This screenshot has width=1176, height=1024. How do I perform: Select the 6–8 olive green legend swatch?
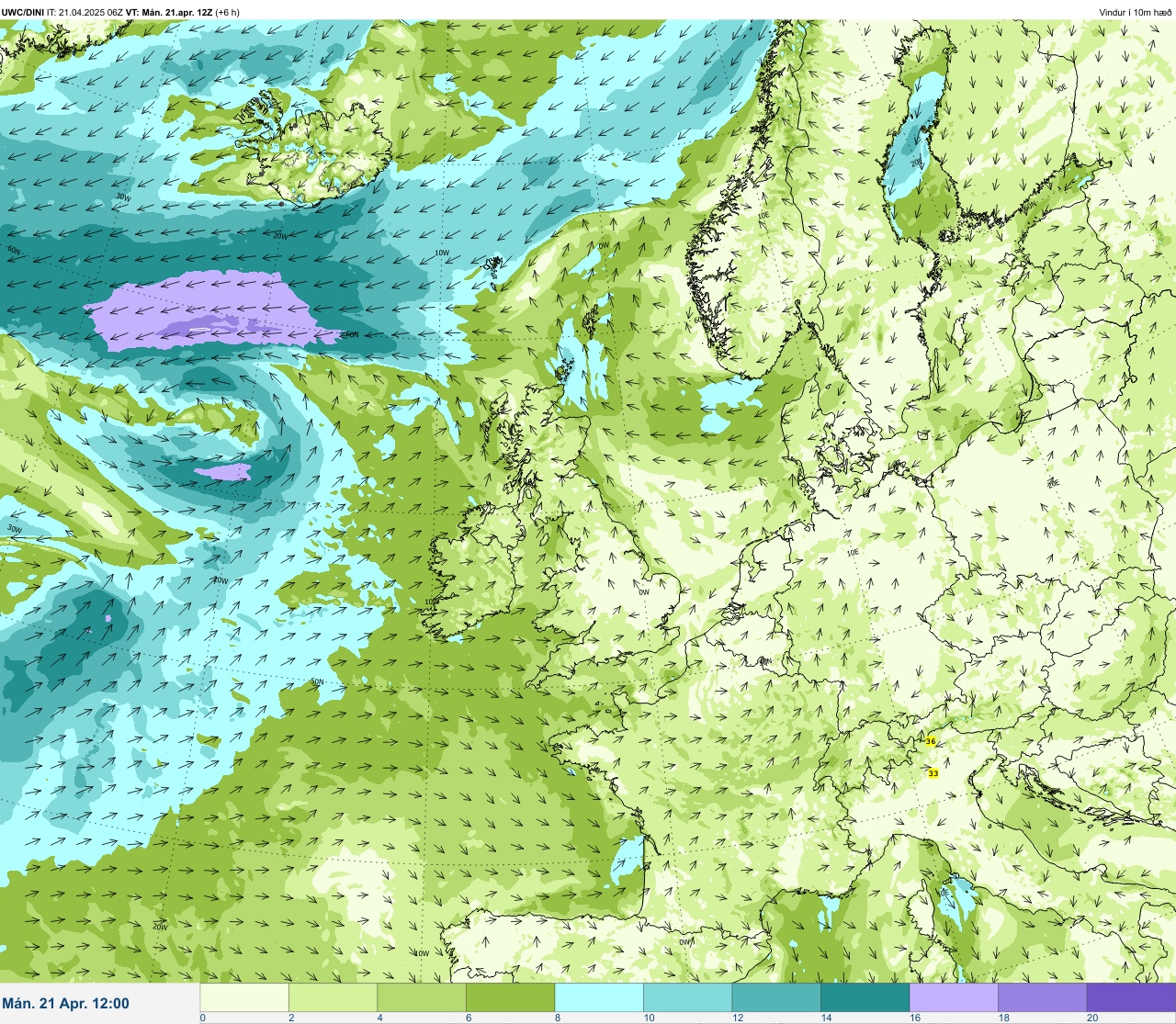coord(510,997)
